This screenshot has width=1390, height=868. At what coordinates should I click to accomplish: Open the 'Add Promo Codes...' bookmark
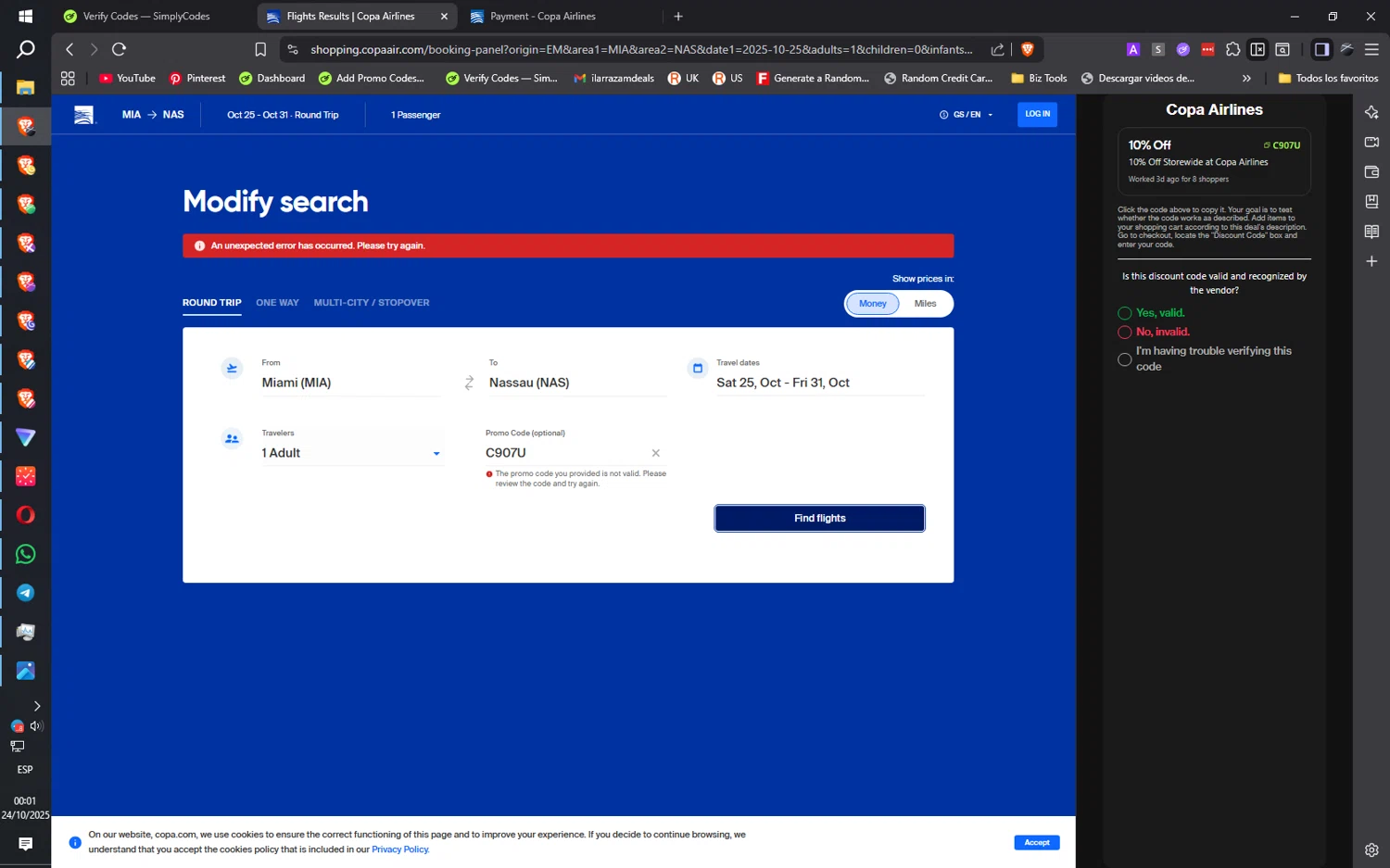point(371,78)
